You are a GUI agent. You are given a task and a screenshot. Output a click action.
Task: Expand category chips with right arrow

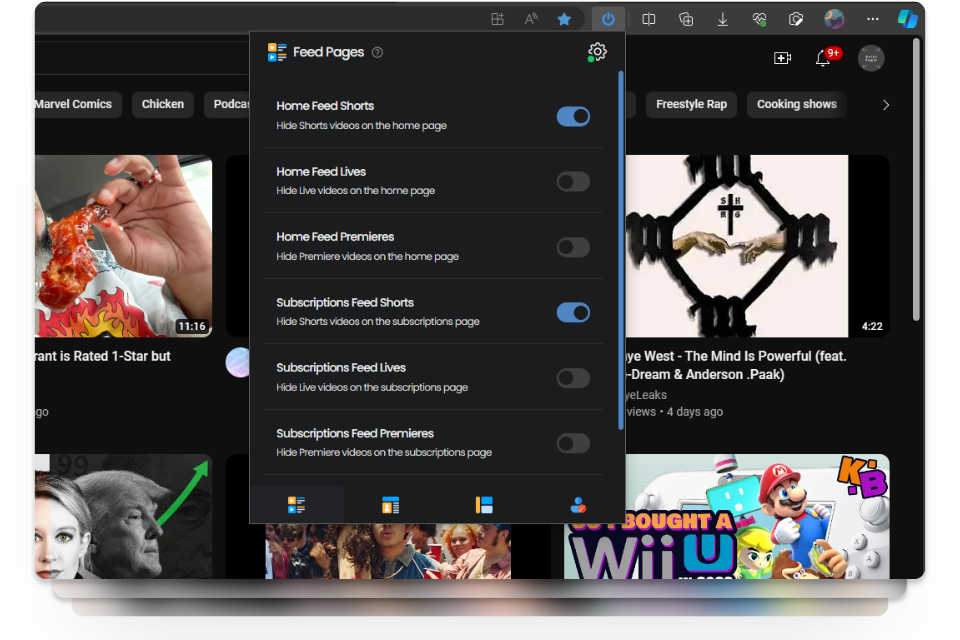point(885,104)
